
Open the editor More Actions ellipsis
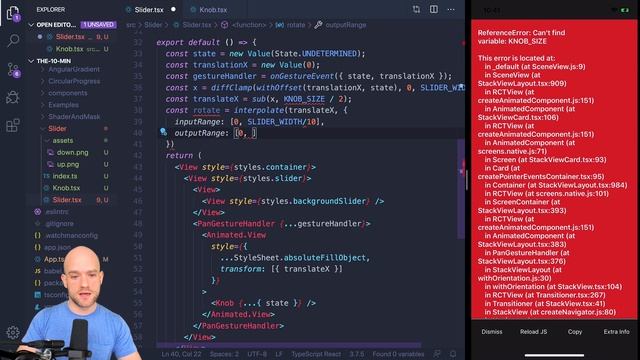point(451,9)
